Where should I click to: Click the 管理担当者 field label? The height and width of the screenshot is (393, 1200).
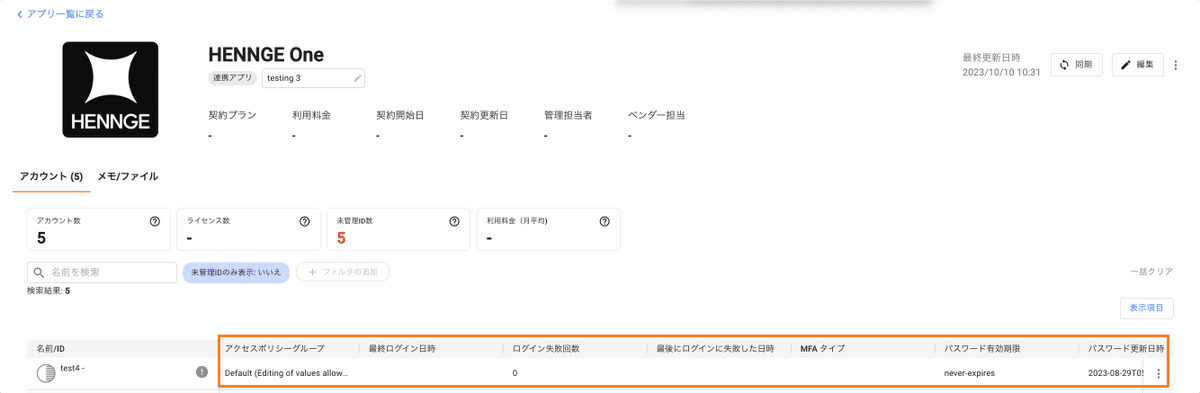coord(568,115)
